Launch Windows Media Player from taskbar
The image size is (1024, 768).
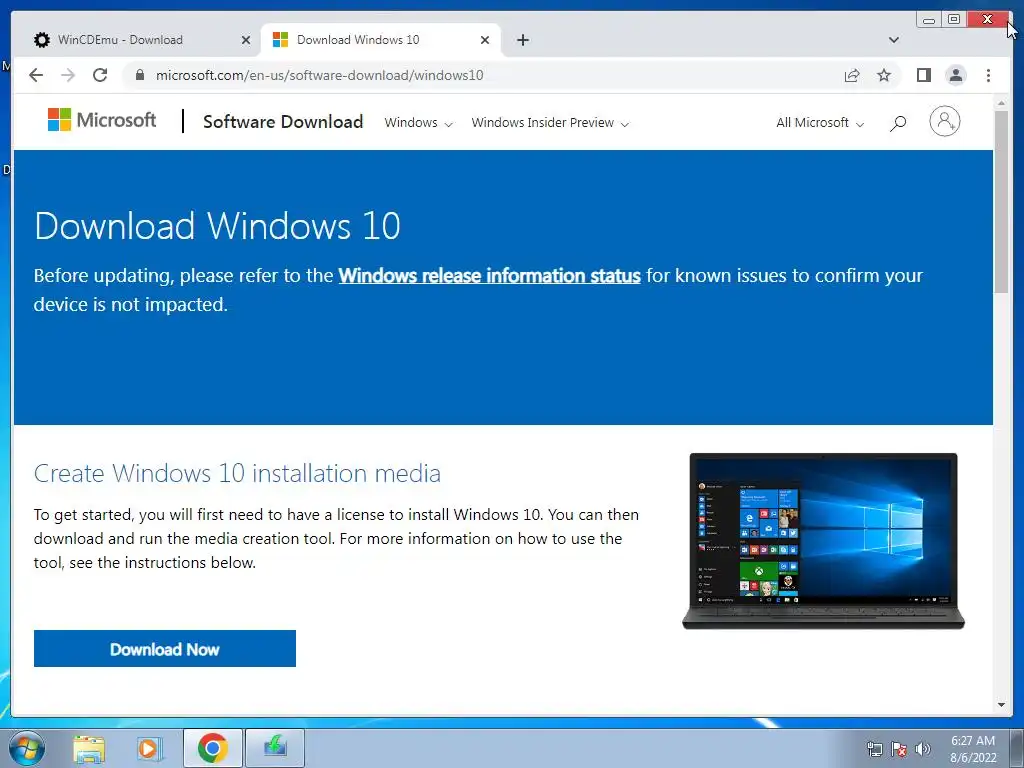[x=150, y=748]
